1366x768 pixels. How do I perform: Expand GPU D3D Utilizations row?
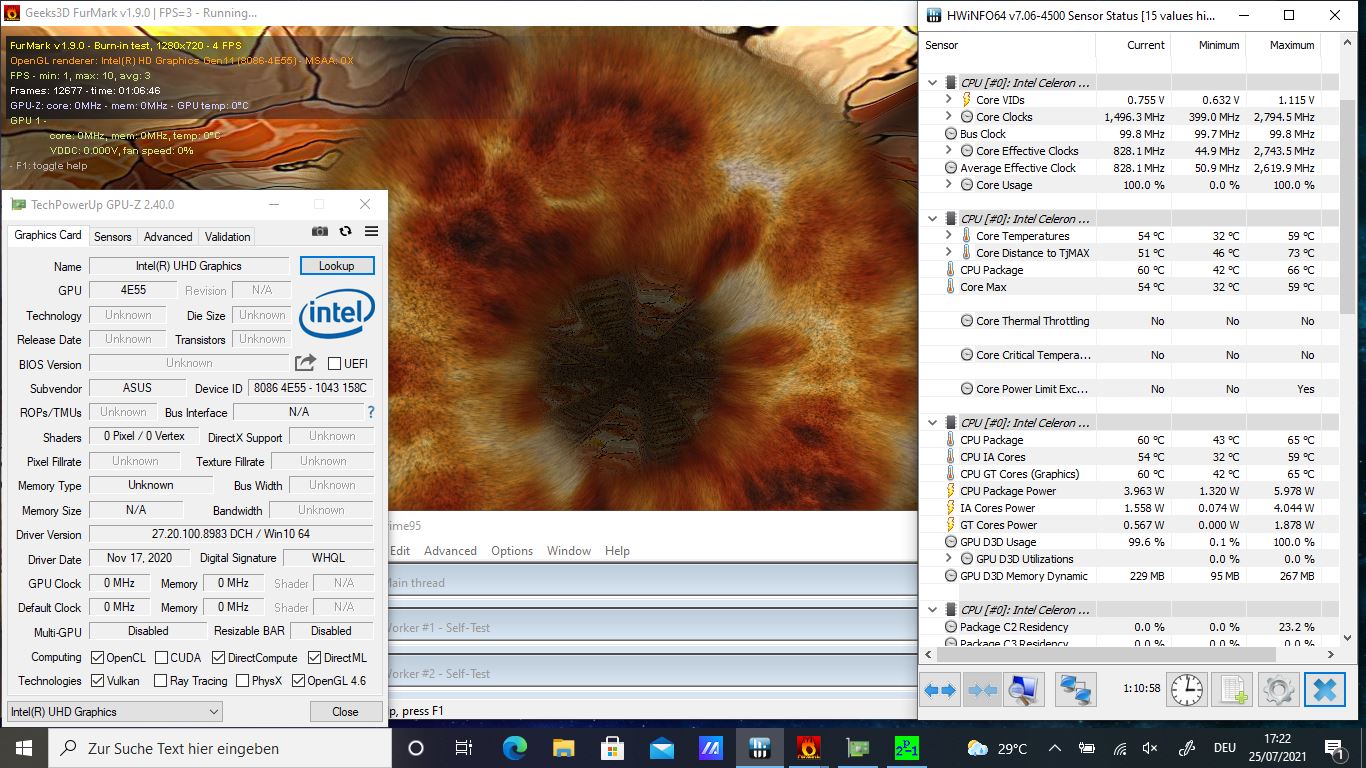[x=949, y=559]
